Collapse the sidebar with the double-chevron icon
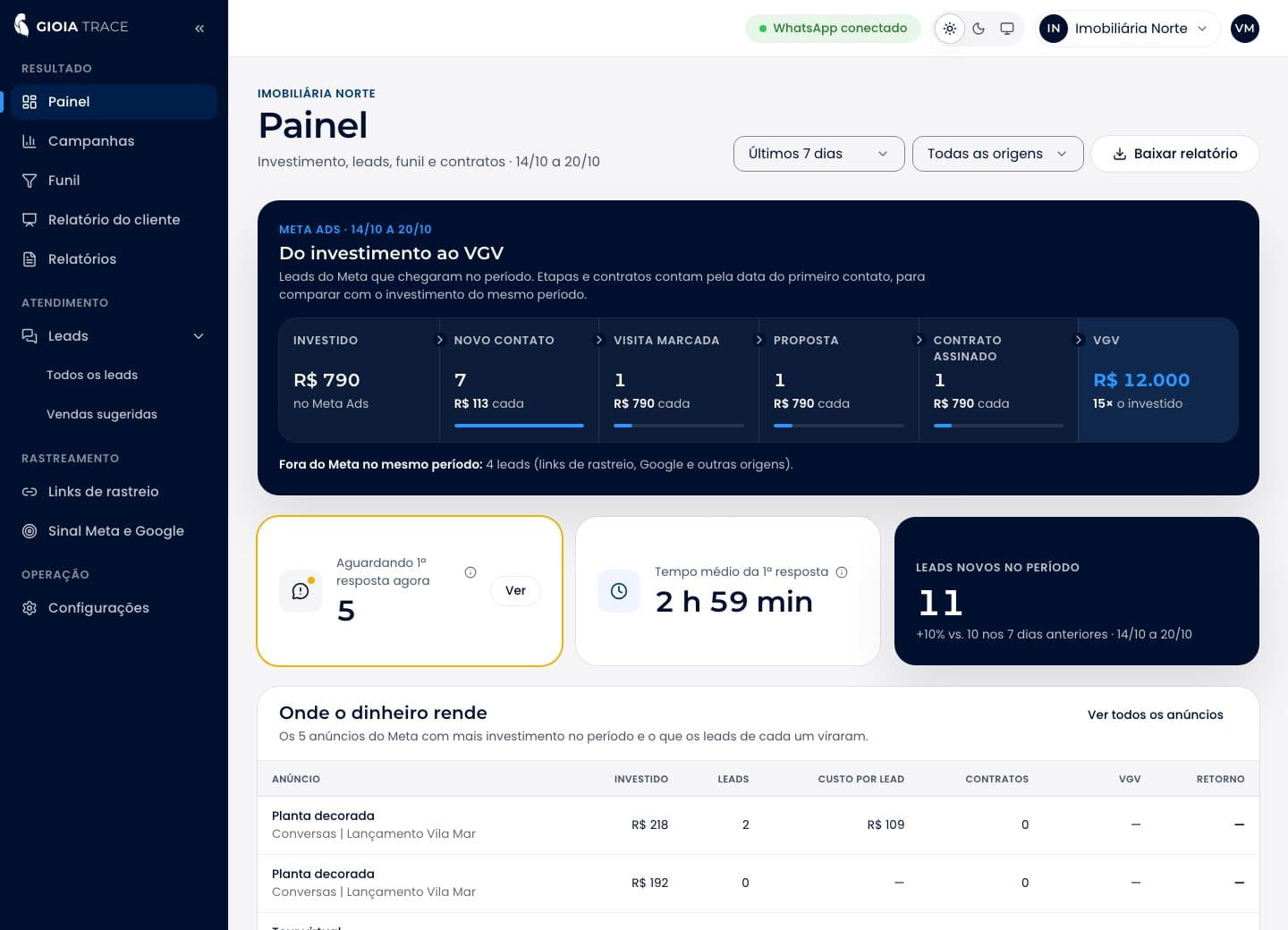Screen dimensions: 1288x930 pos(199,28)
